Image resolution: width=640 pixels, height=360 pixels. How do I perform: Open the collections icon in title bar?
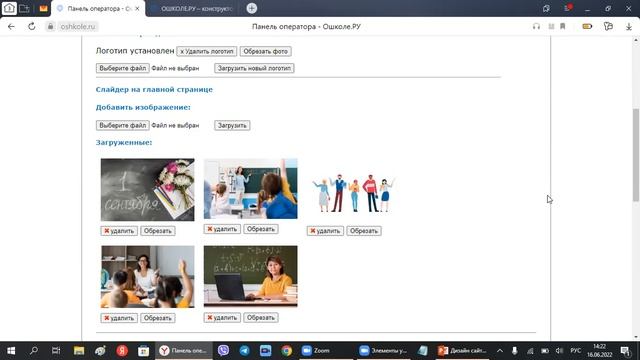click(546, 8)
